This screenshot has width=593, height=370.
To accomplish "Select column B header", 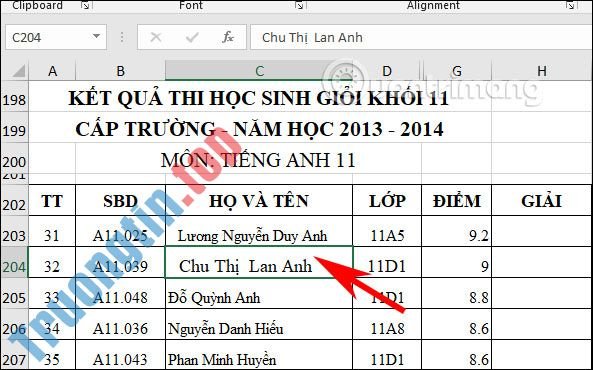I will (120, 71).
